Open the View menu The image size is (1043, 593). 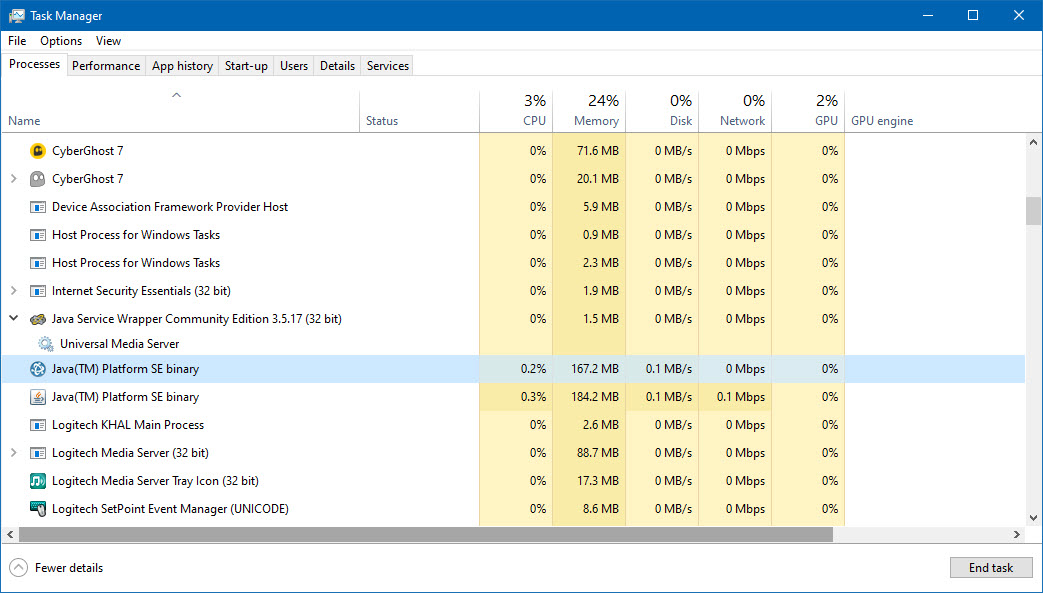(x=108, y=41)
